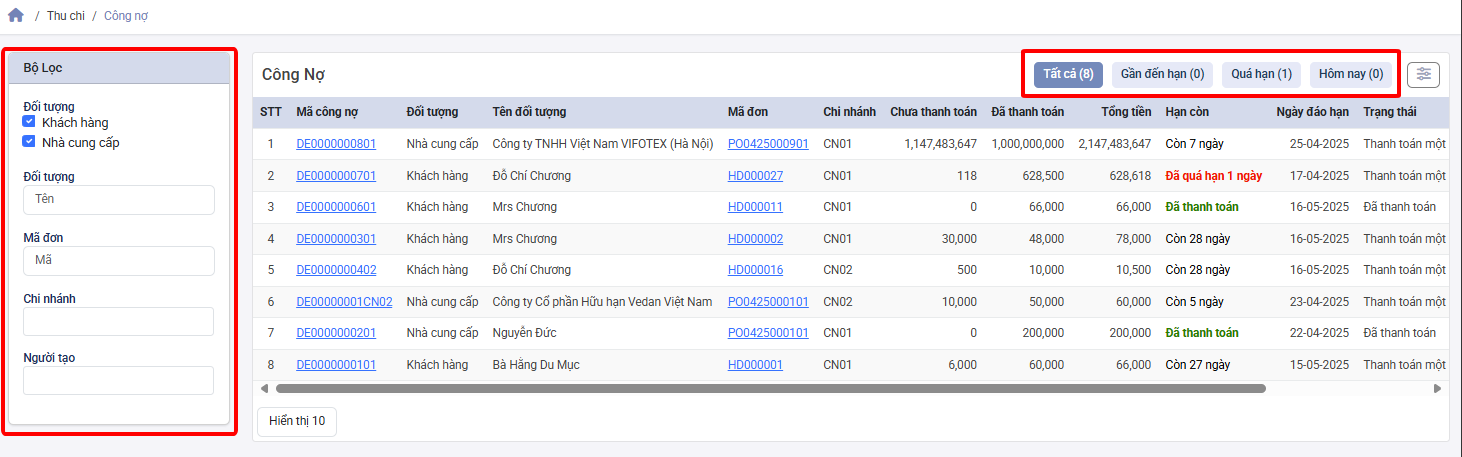The image size is (1462, 457).
Task: Open order PO0425000101 in Vedan row
Action: [x=768, y=302]
